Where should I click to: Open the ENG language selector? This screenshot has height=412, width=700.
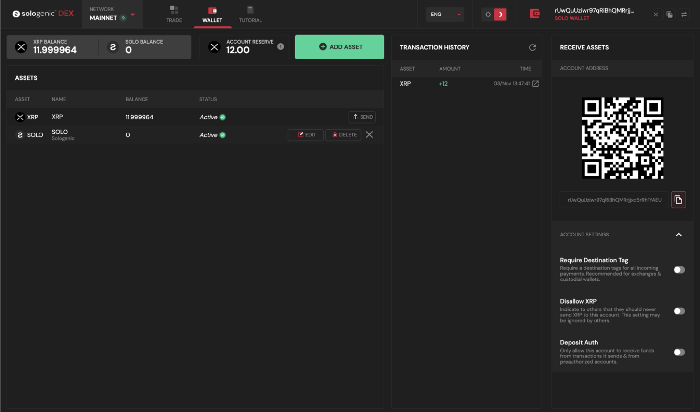(445, 14)
